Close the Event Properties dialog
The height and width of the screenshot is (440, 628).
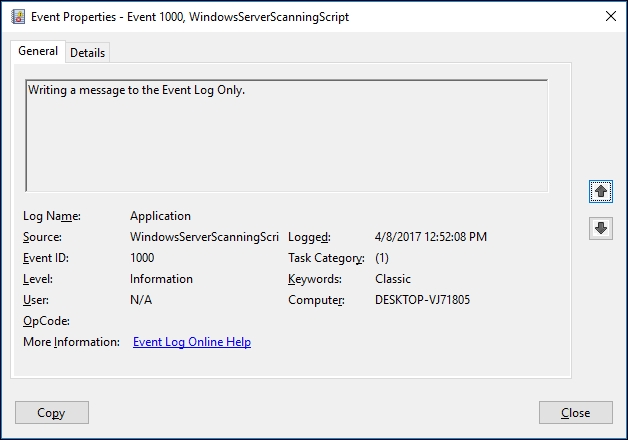coord(576,412)
